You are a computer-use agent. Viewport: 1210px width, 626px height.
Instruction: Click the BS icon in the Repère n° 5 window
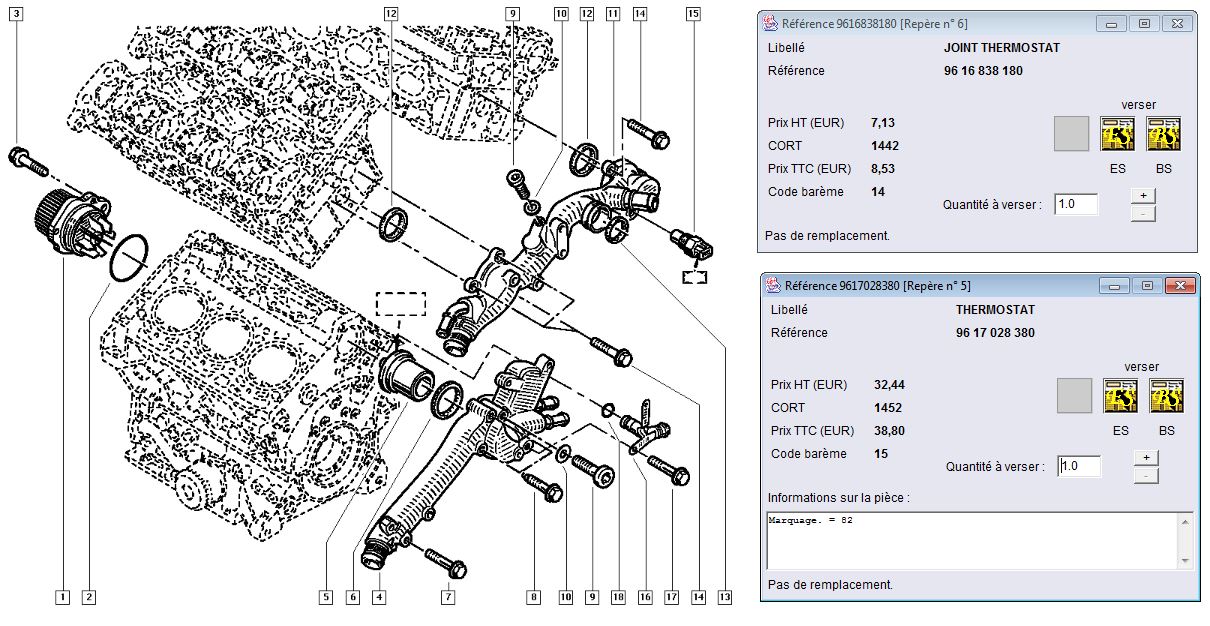point(1166,396)
